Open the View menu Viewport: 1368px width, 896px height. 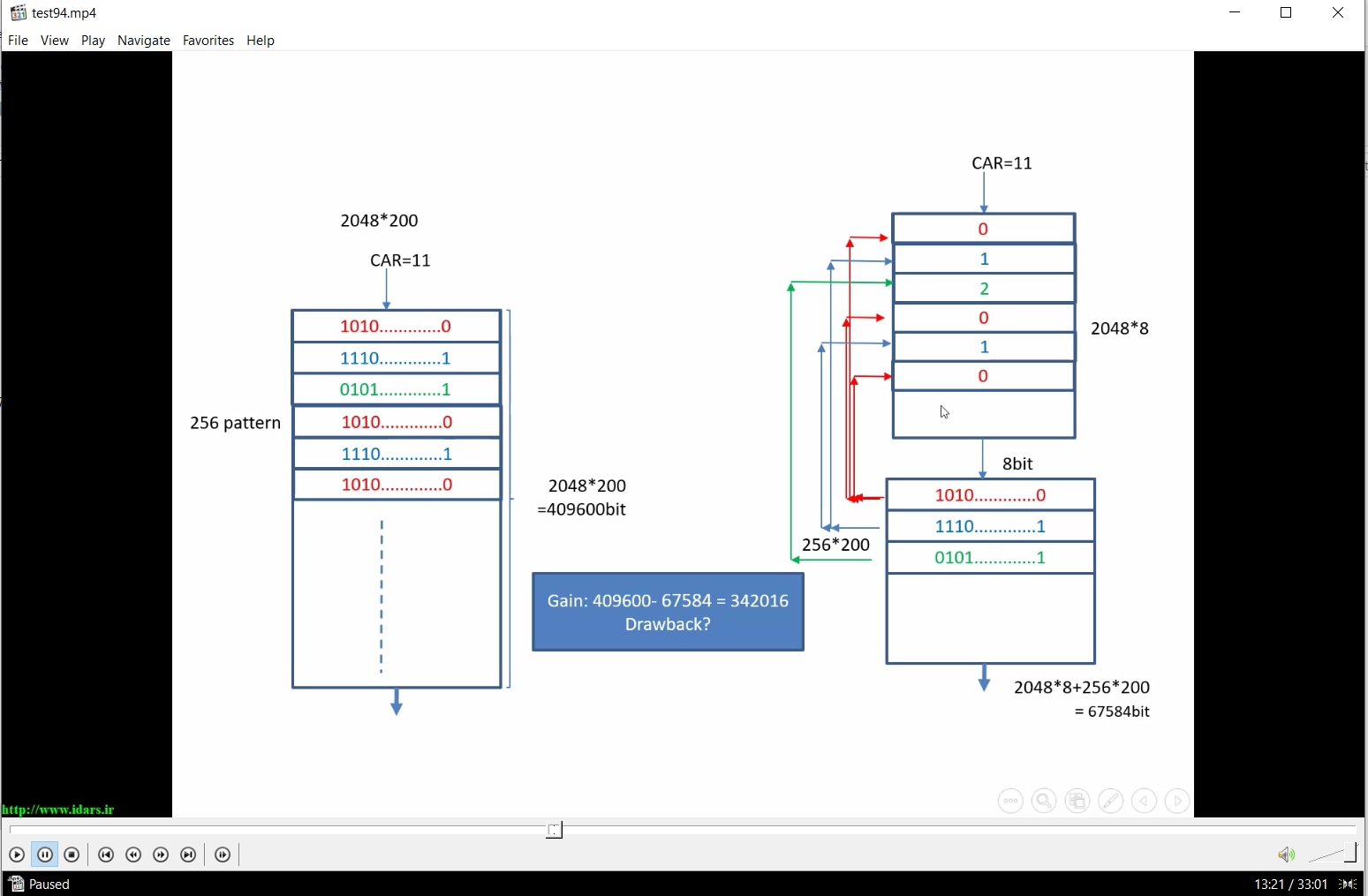tap(55, 41)
